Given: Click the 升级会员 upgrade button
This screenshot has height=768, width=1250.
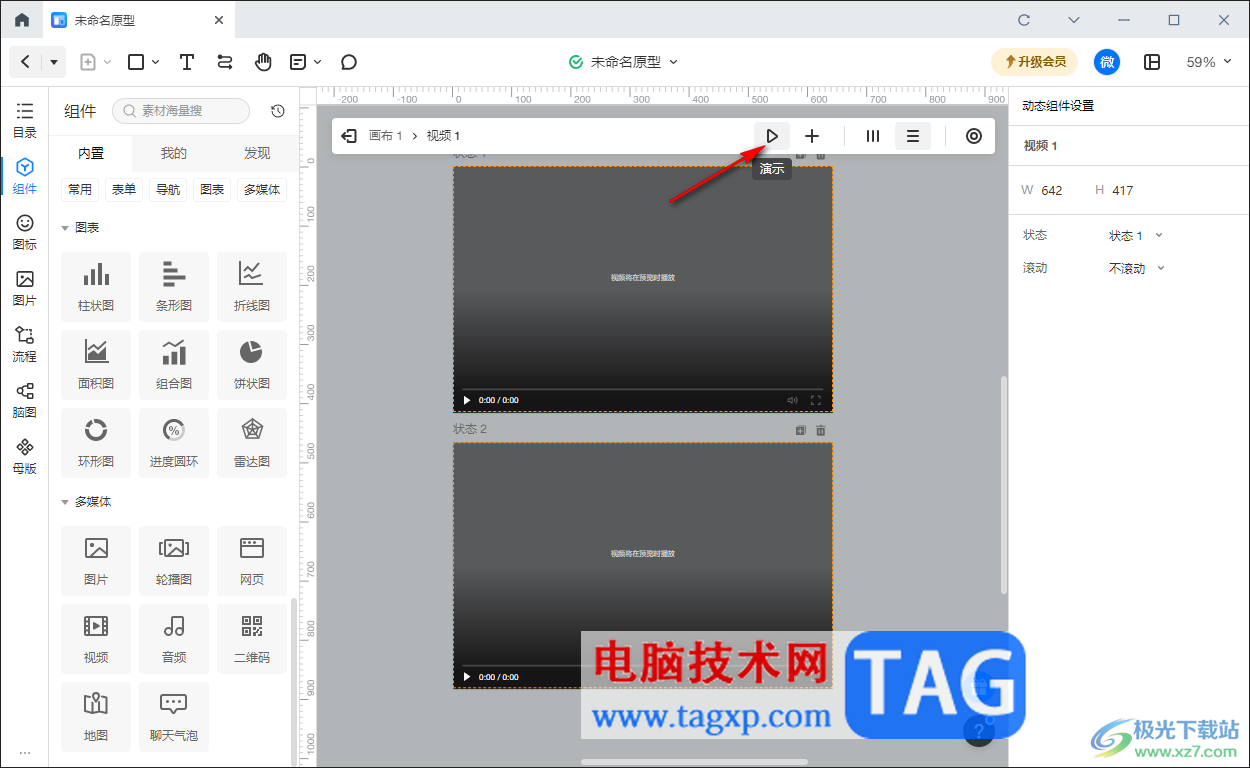Looking at the screenshot, I should click(x=1035, y=62).
